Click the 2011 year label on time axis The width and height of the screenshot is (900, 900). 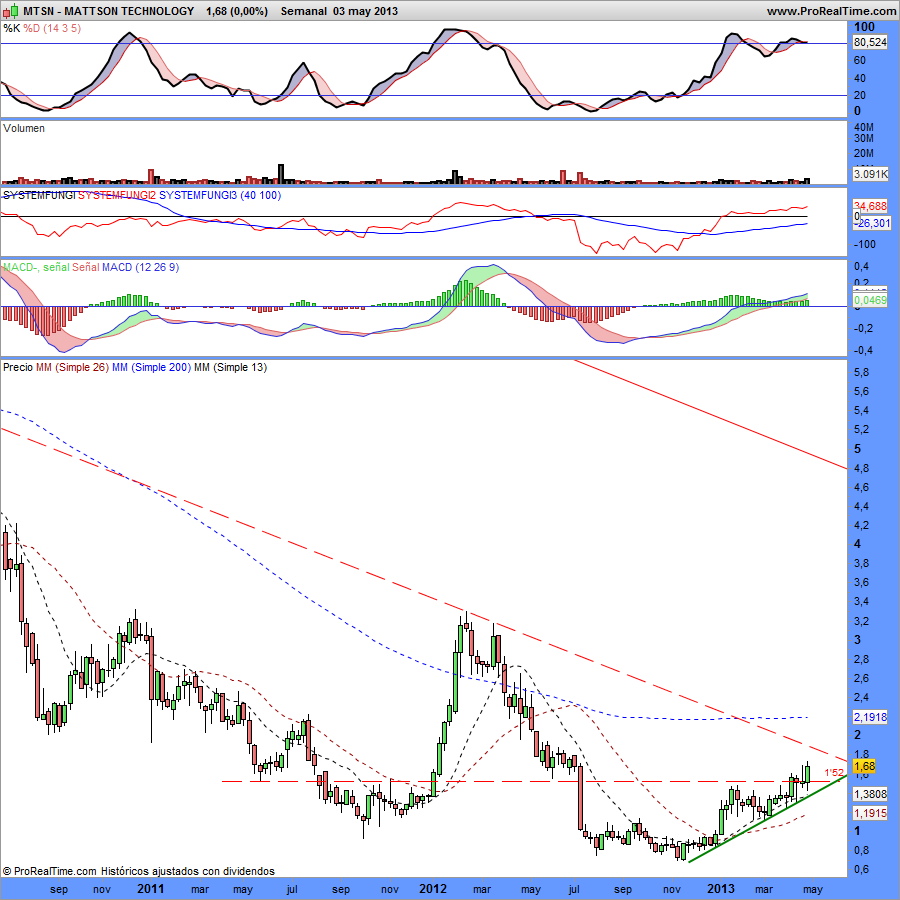pos(150,889)
